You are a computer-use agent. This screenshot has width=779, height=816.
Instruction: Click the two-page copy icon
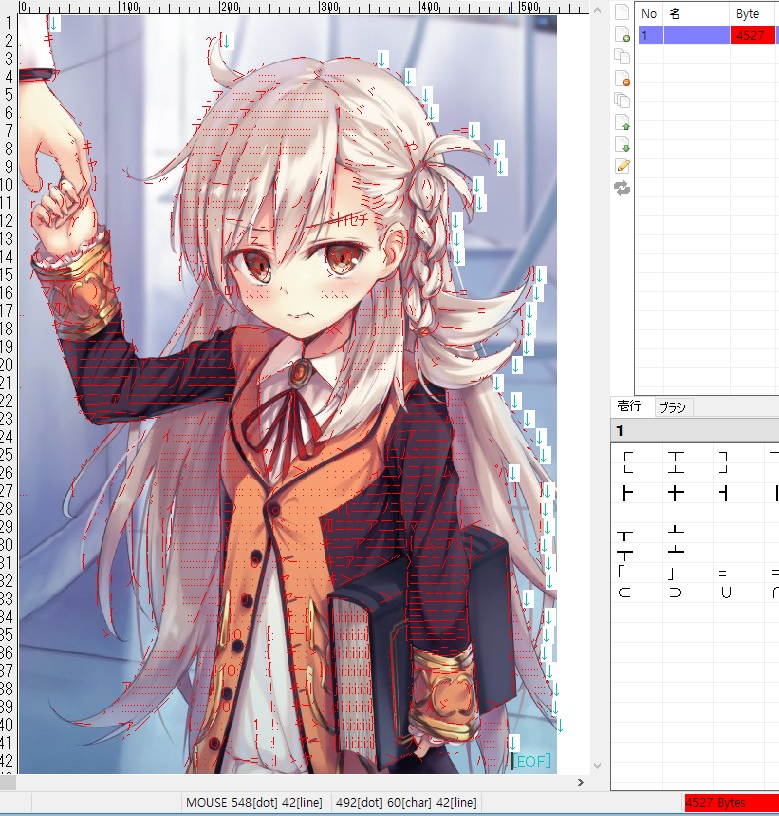pos(622,56)
